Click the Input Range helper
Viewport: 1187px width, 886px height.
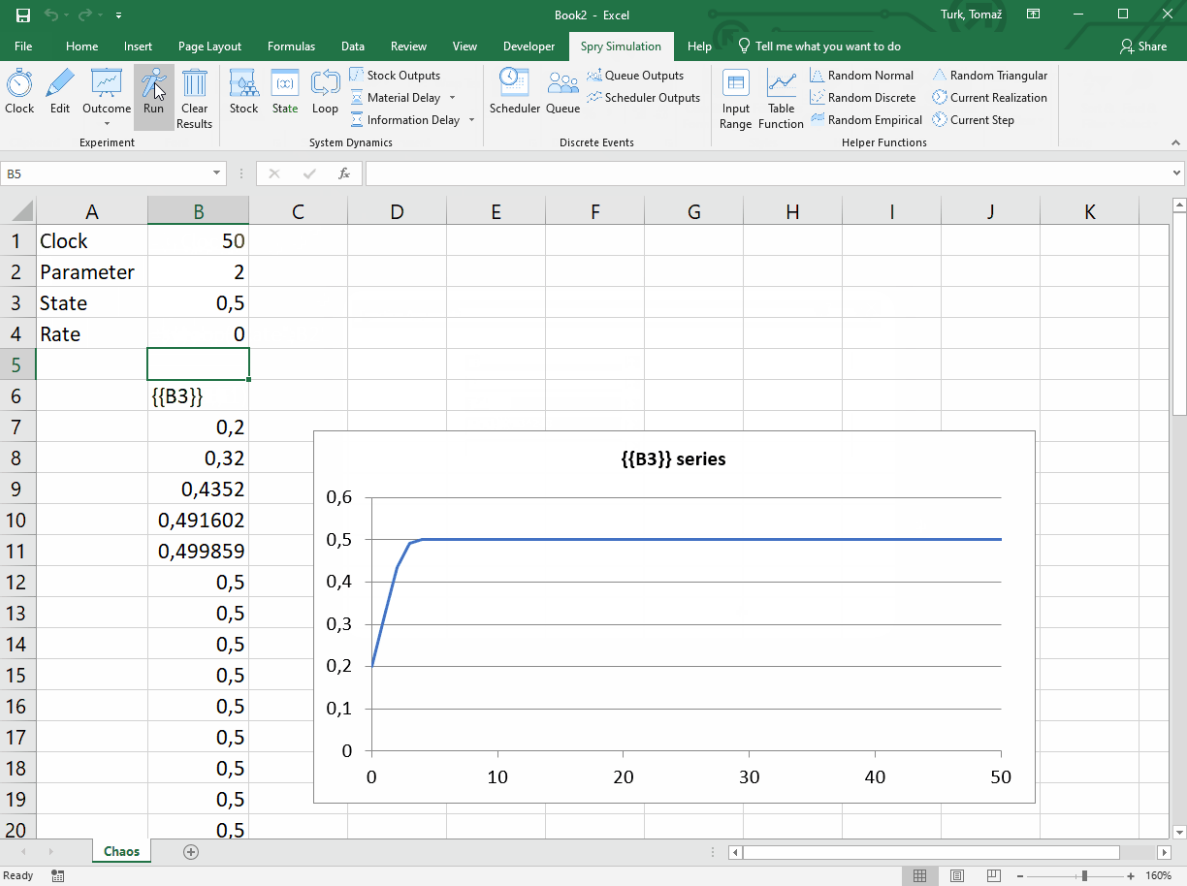735,98
